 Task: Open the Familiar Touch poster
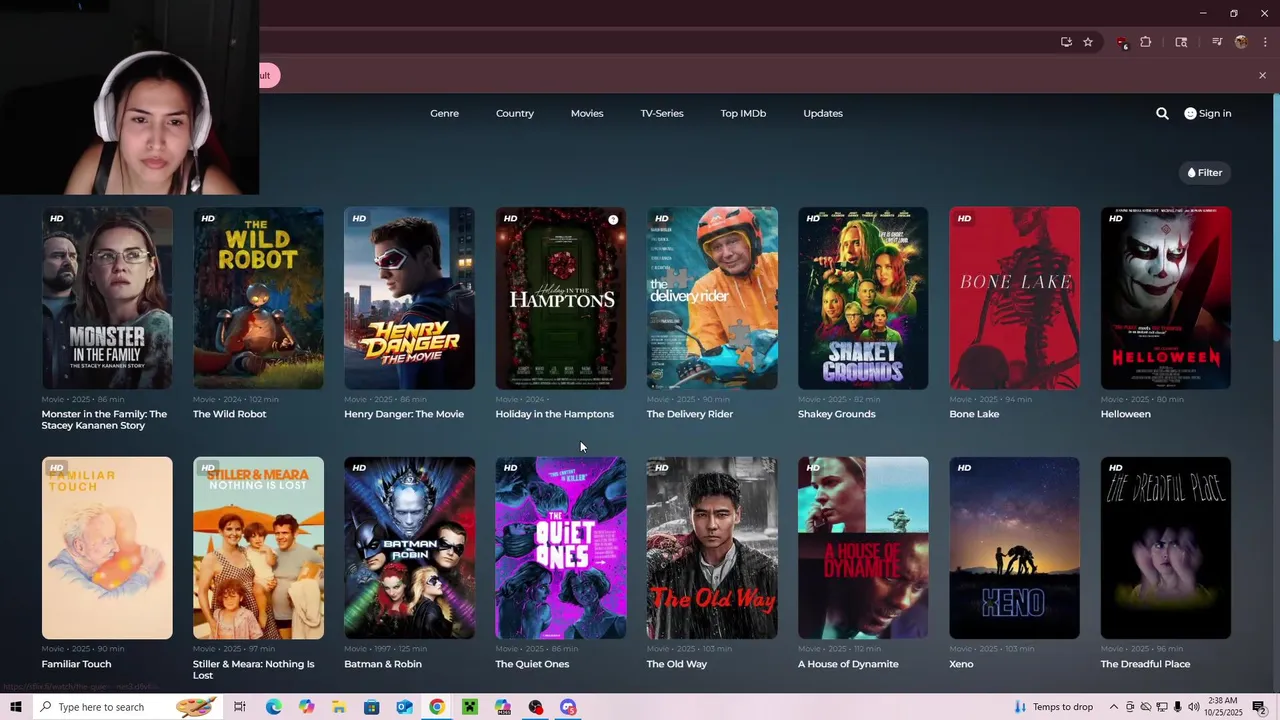107,548
